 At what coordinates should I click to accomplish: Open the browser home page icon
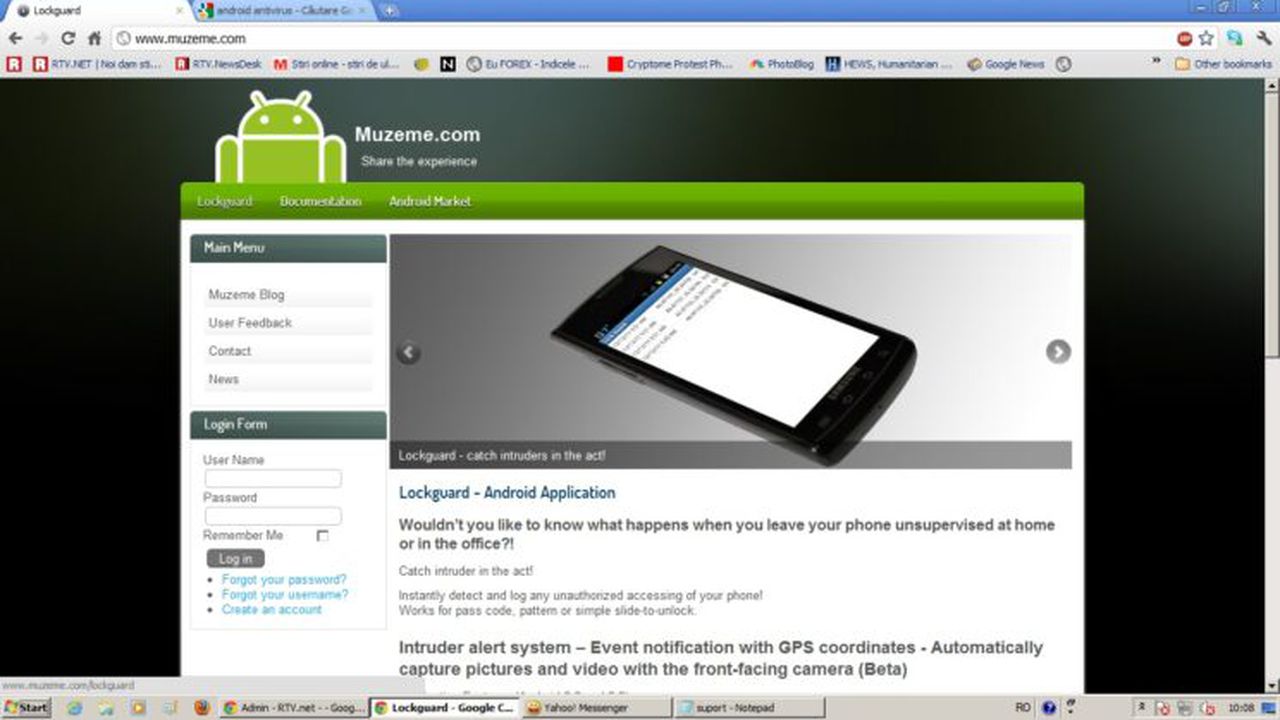[94, 38]
